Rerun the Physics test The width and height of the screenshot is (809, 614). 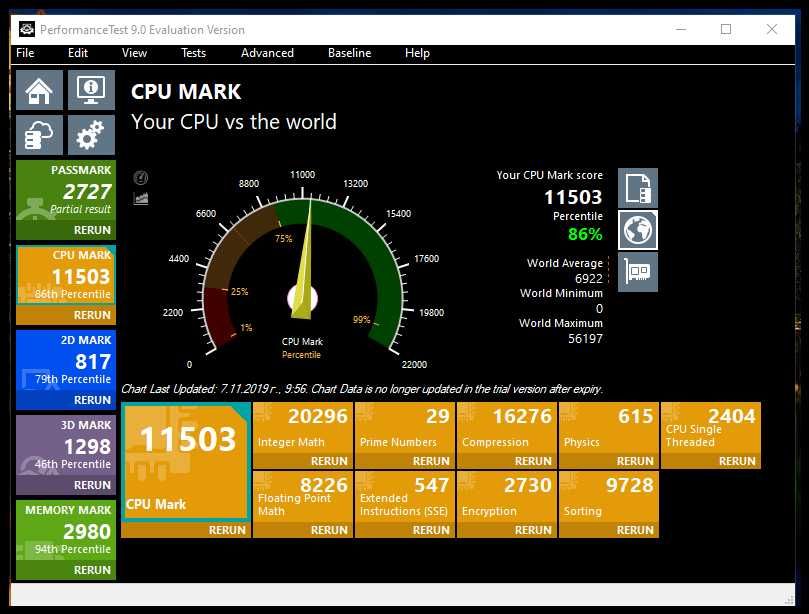tap(609, 461)
